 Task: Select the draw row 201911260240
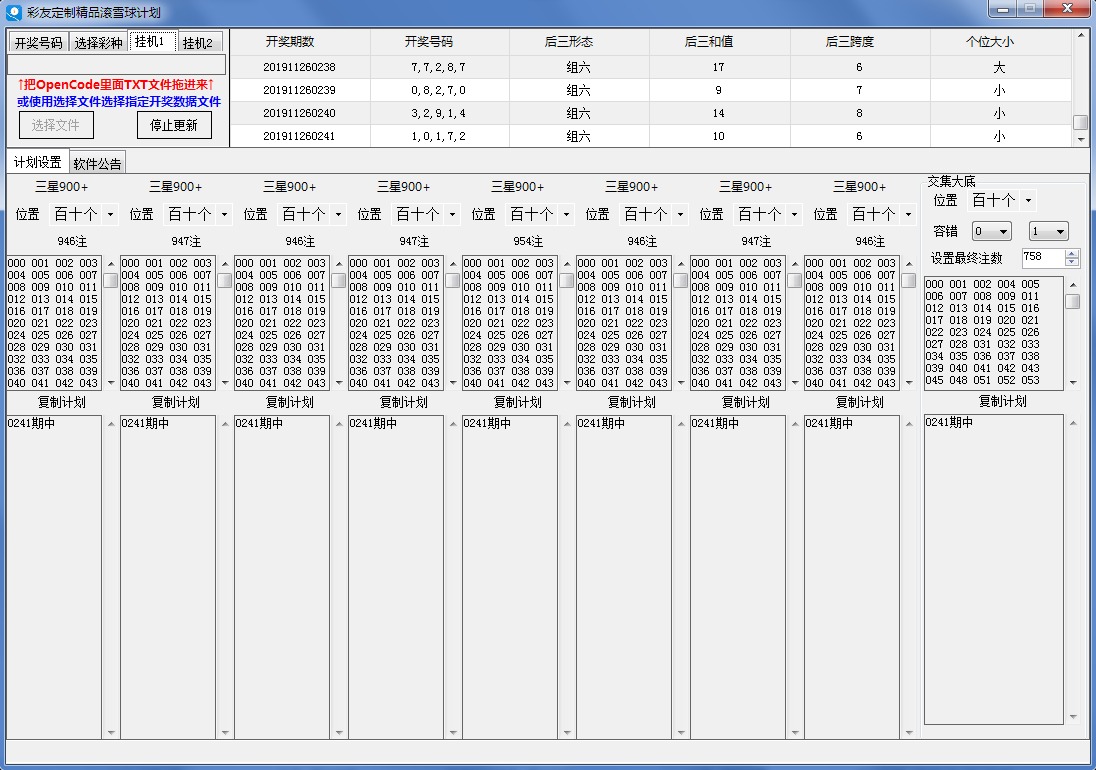[299, 113]
